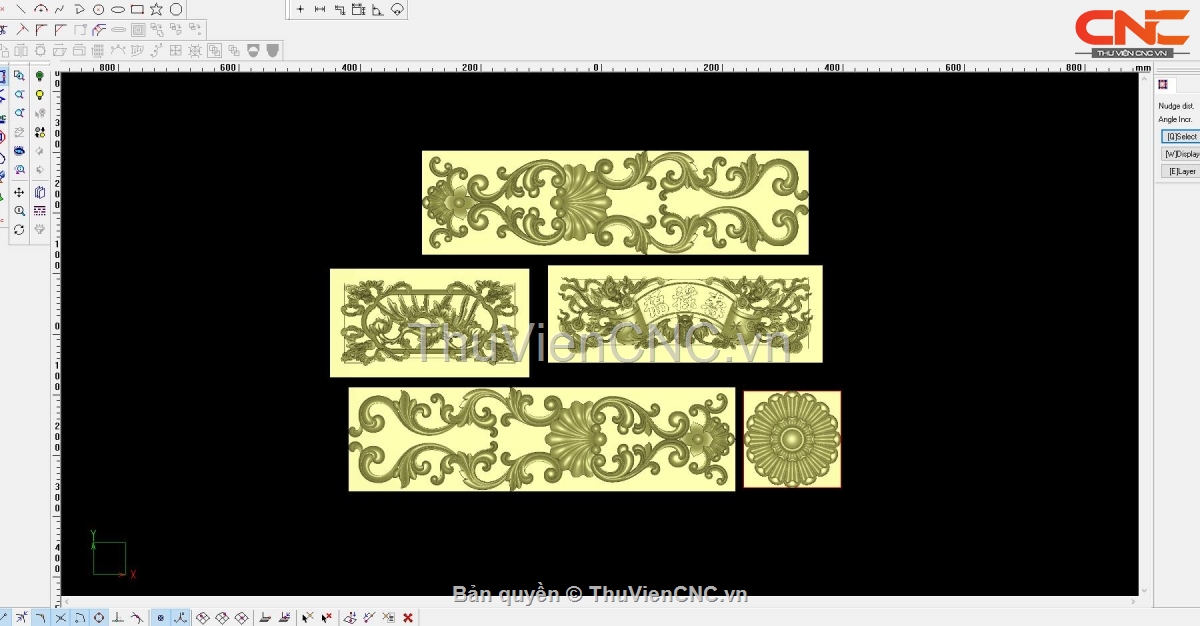Screen dimensions: 1200x626
Task: Open the [E]Layer tab
Action: 1180,171
